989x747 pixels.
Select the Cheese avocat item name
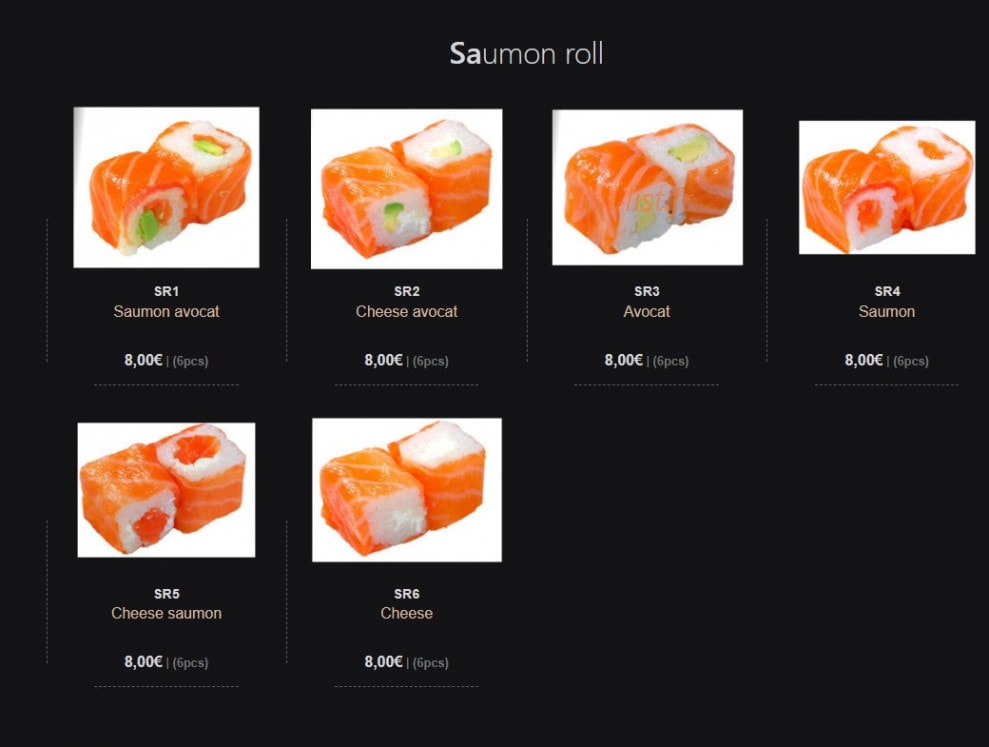(x=407, y=312)
